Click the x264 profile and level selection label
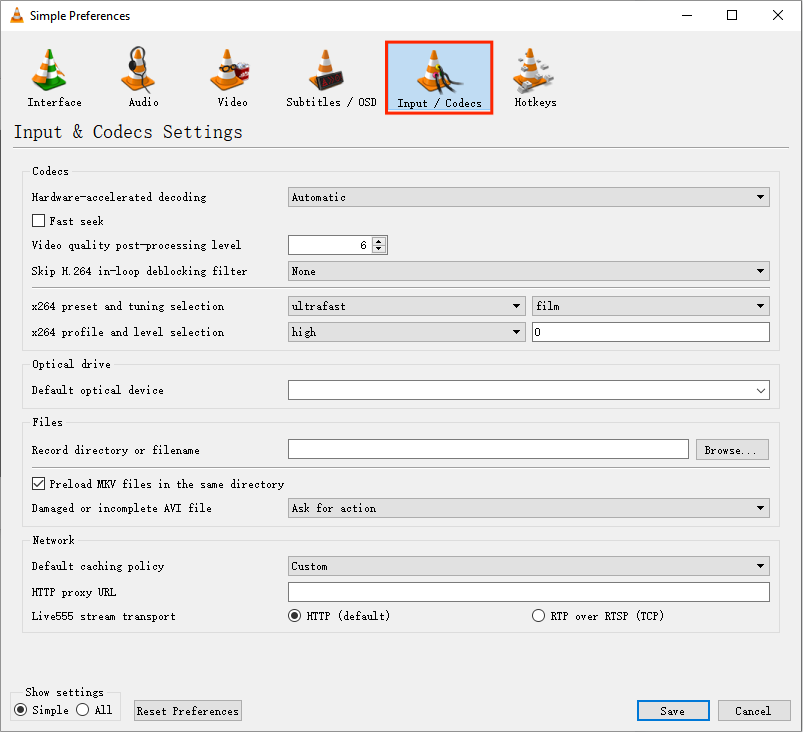 pyautogui.click(x=128, y=332)
